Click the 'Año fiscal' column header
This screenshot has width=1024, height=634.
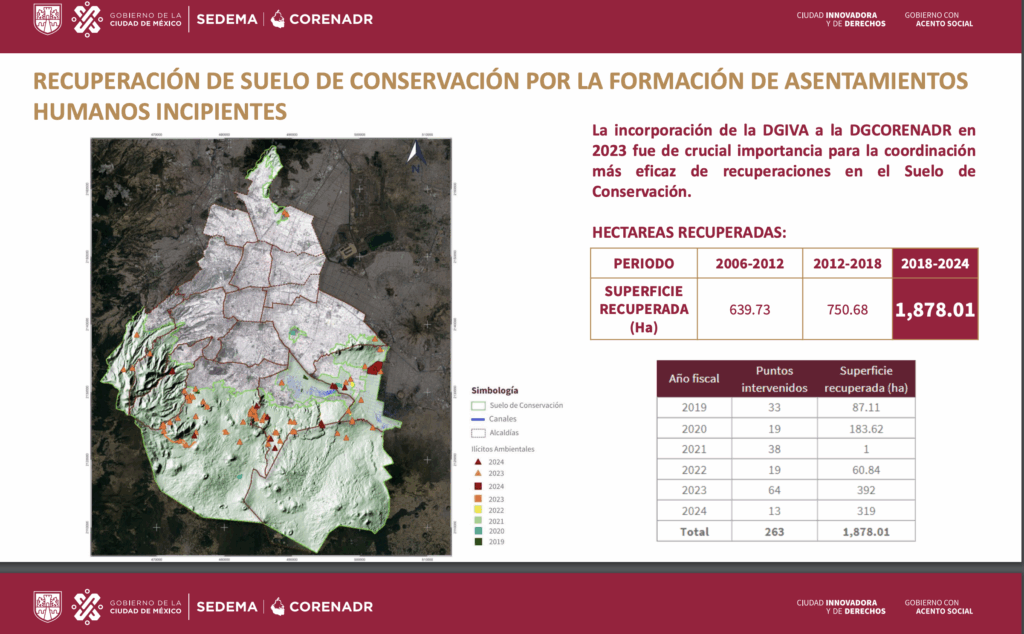coord(692,380)
